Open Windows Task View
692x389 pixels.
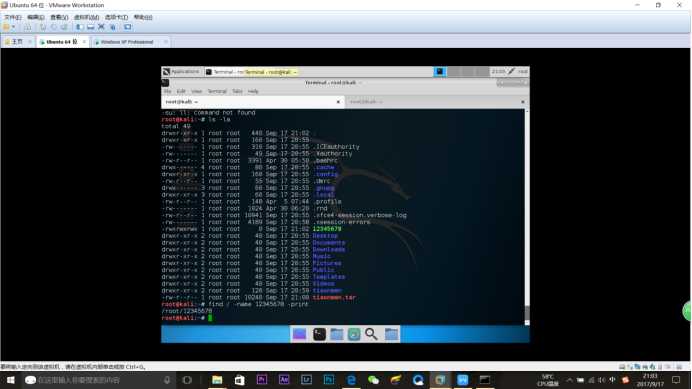point(187,380)
